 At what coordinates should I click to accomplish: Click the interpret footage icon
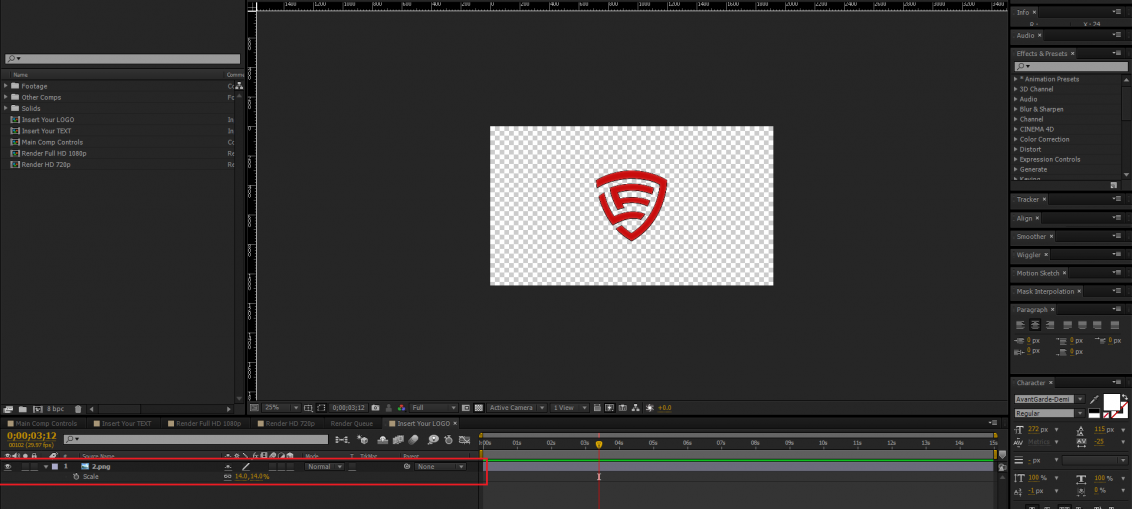8,409
